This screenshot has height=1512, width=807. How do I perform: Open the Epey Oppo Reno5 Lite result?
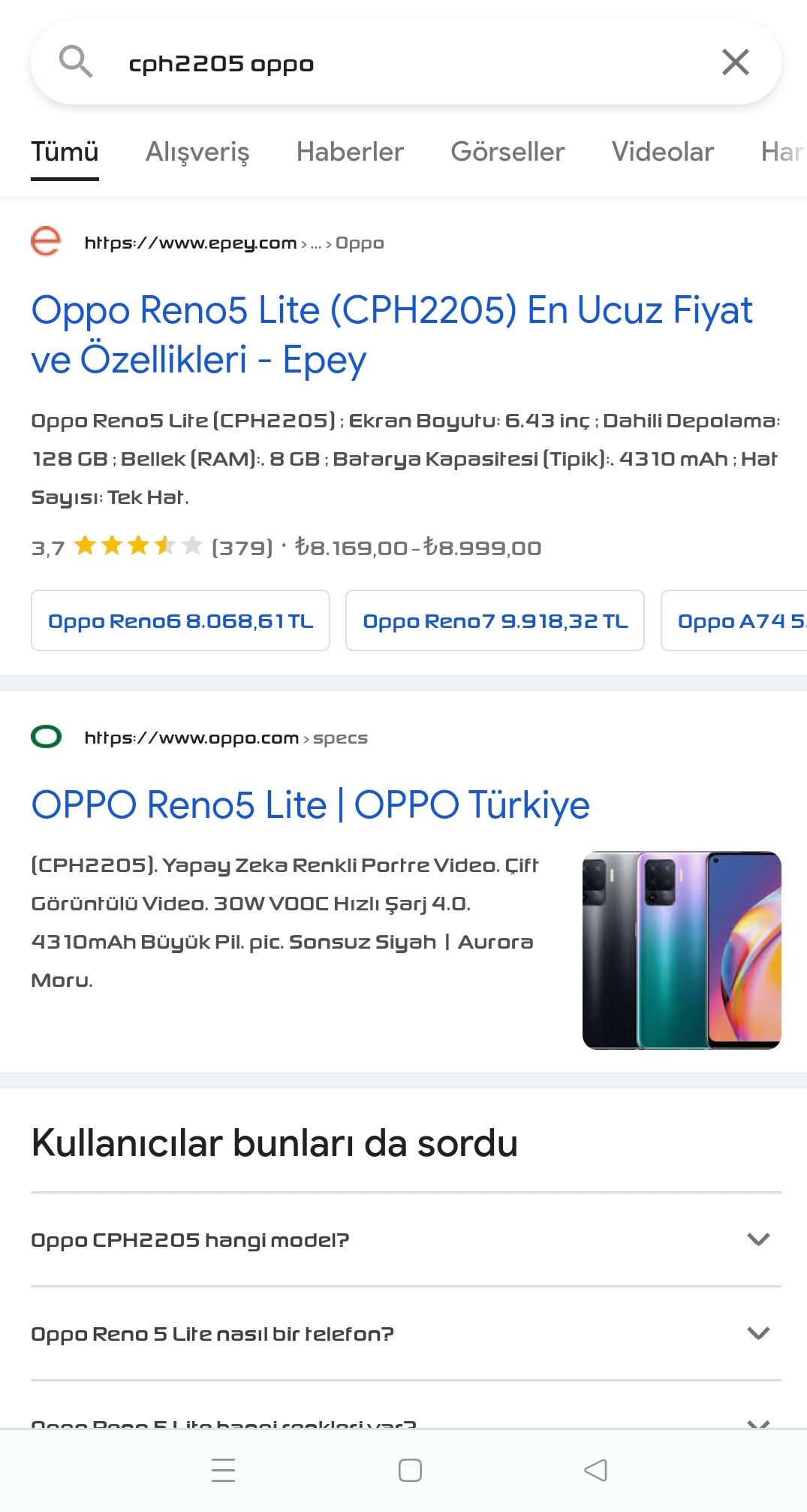click(x=392, y=334)
